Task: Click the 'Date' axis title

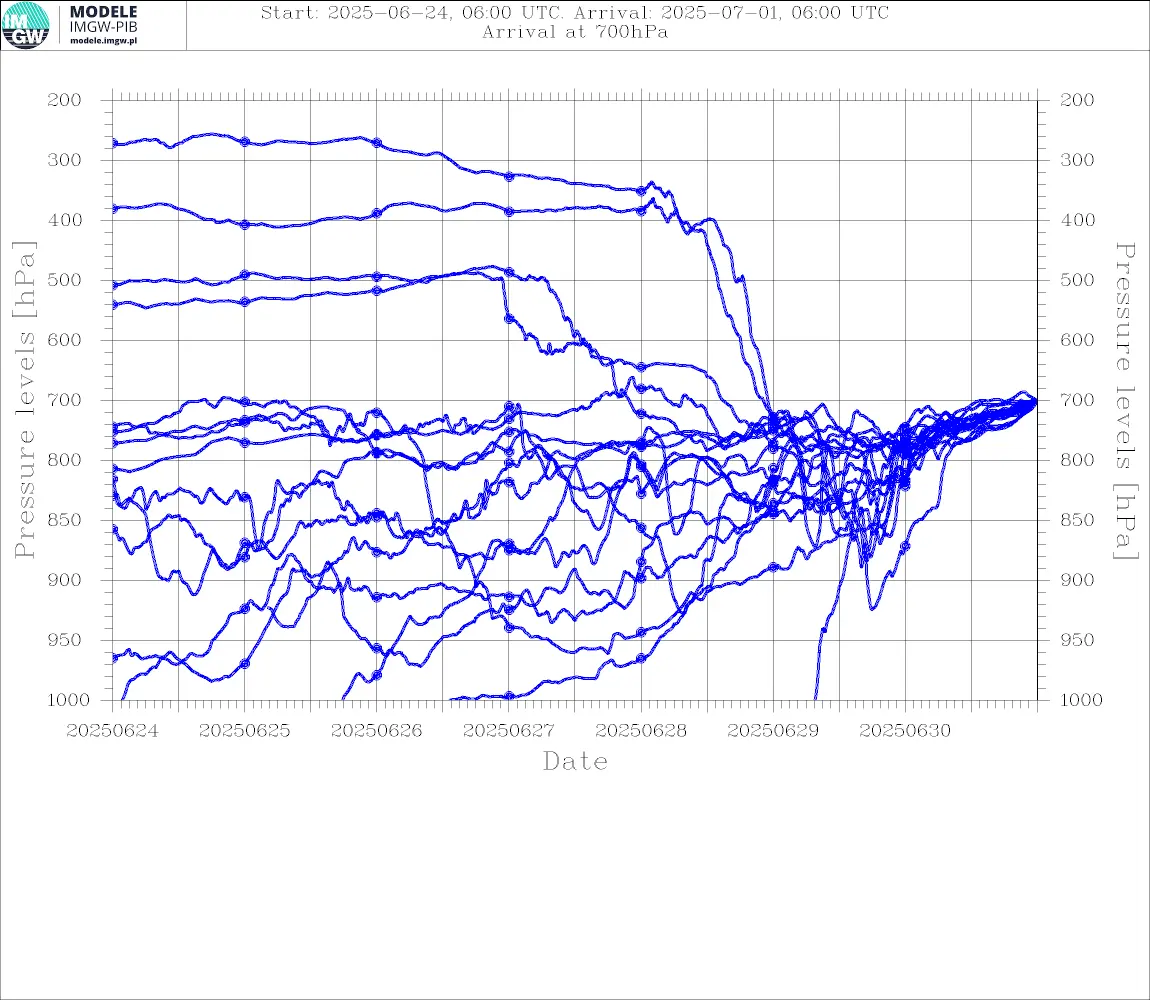Action: pyautogui.click(x=575, y=761)
